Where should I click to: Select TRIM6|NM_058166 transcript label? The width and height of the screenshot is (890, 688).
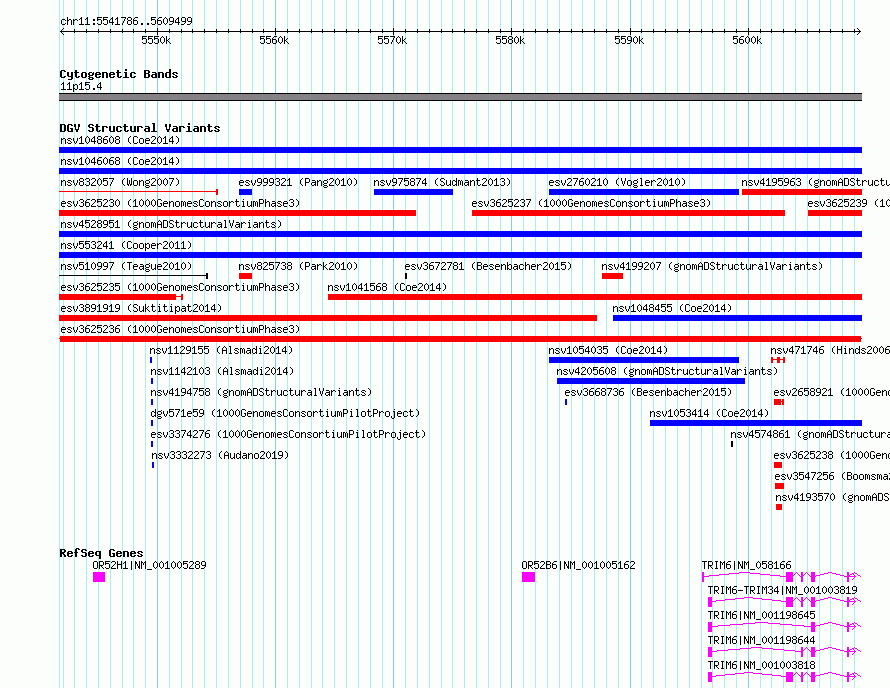(x=746, y=565)
